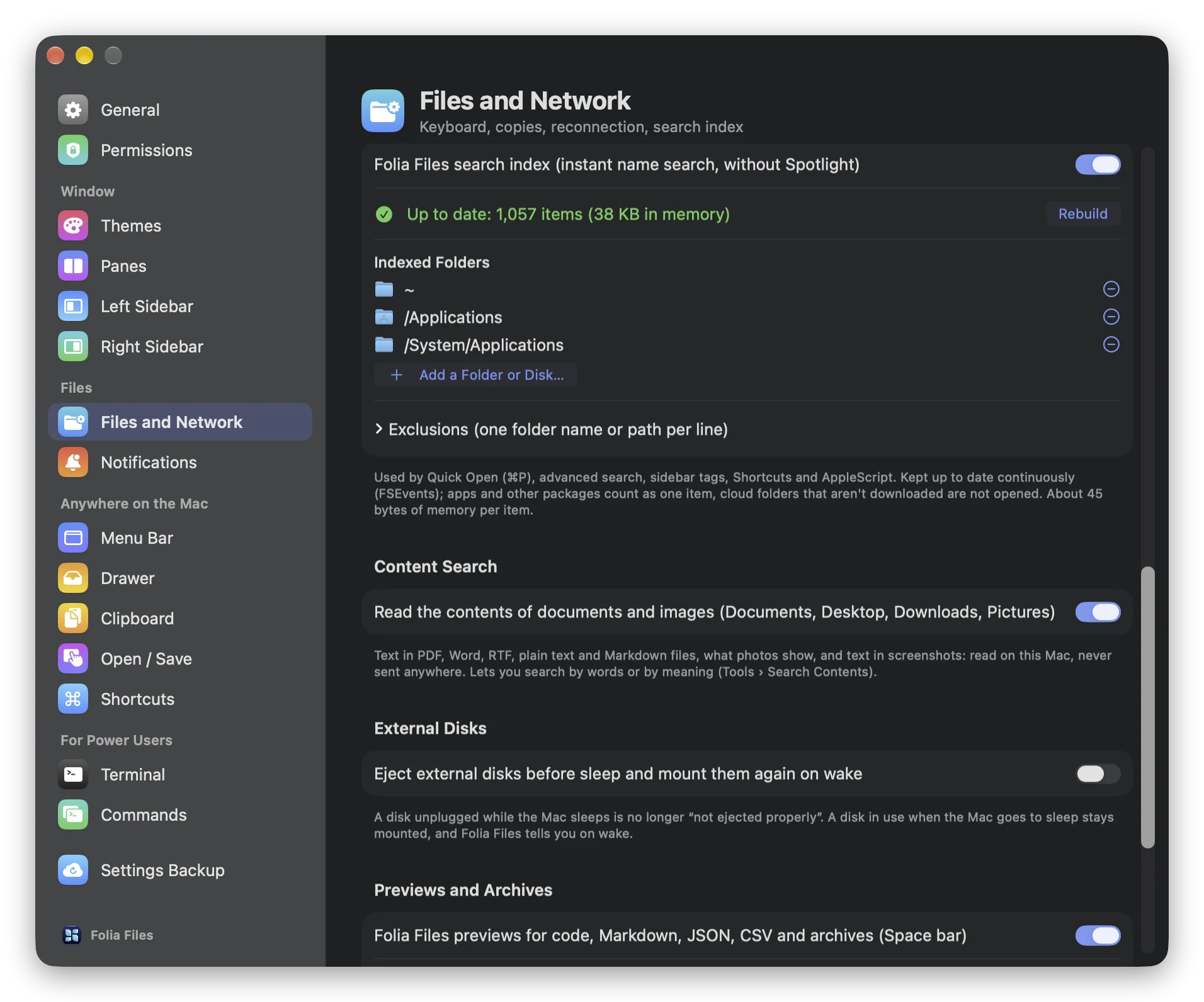Screen dimensions: 1204x1002
Task: Click the Right Sidebar icon
Action: point(73,347)
